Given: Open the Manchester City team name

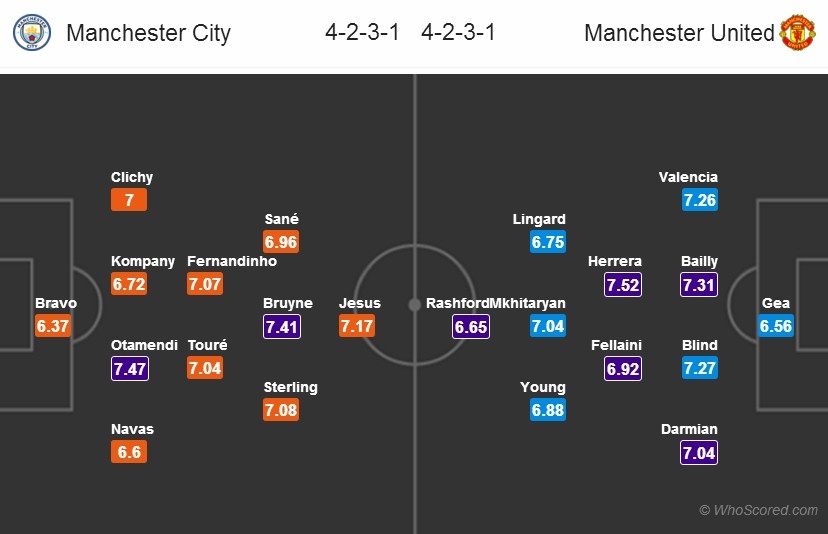Looking at the screenshot, I should 148,33.
